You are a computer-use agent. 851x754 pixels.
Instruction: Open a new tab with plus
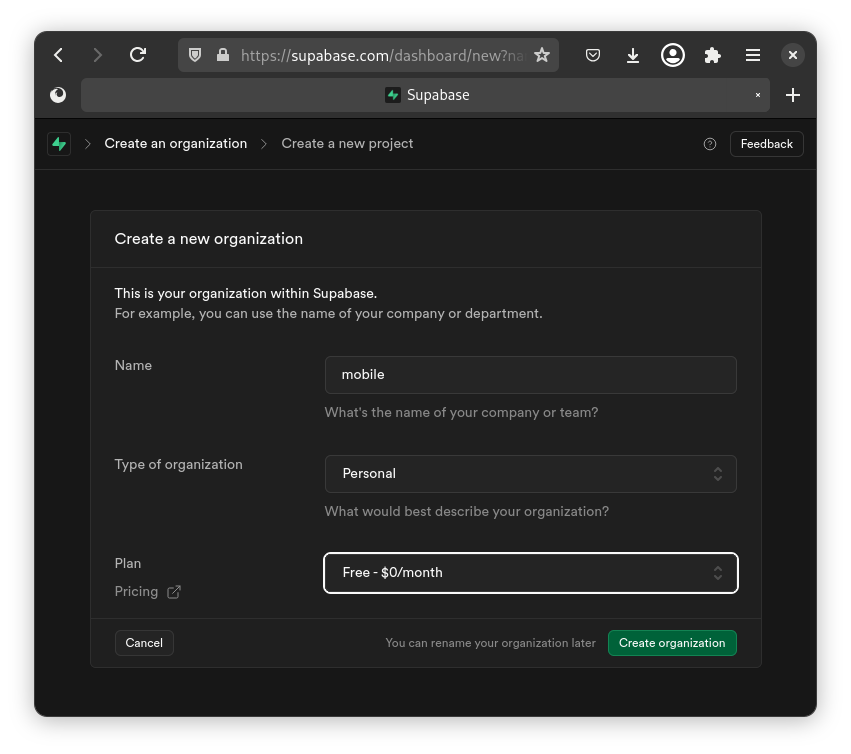click(792, 95)
